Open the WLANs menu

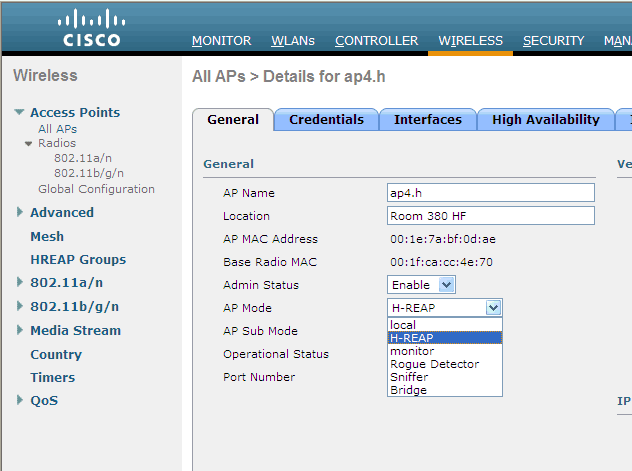pyautogui.click(x=293, y=41)
